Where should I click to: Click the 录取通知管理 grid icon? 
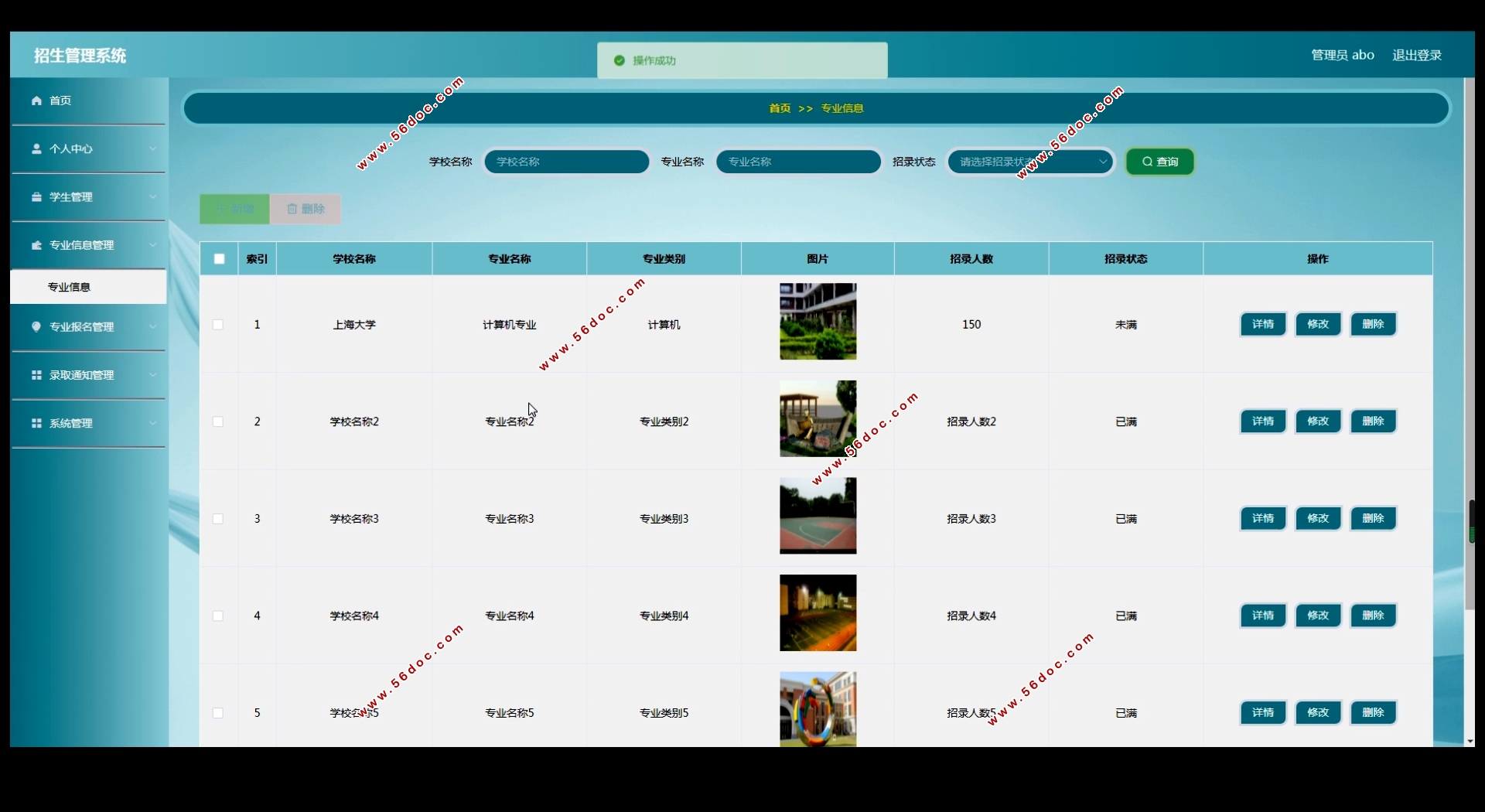click(36, 375)
